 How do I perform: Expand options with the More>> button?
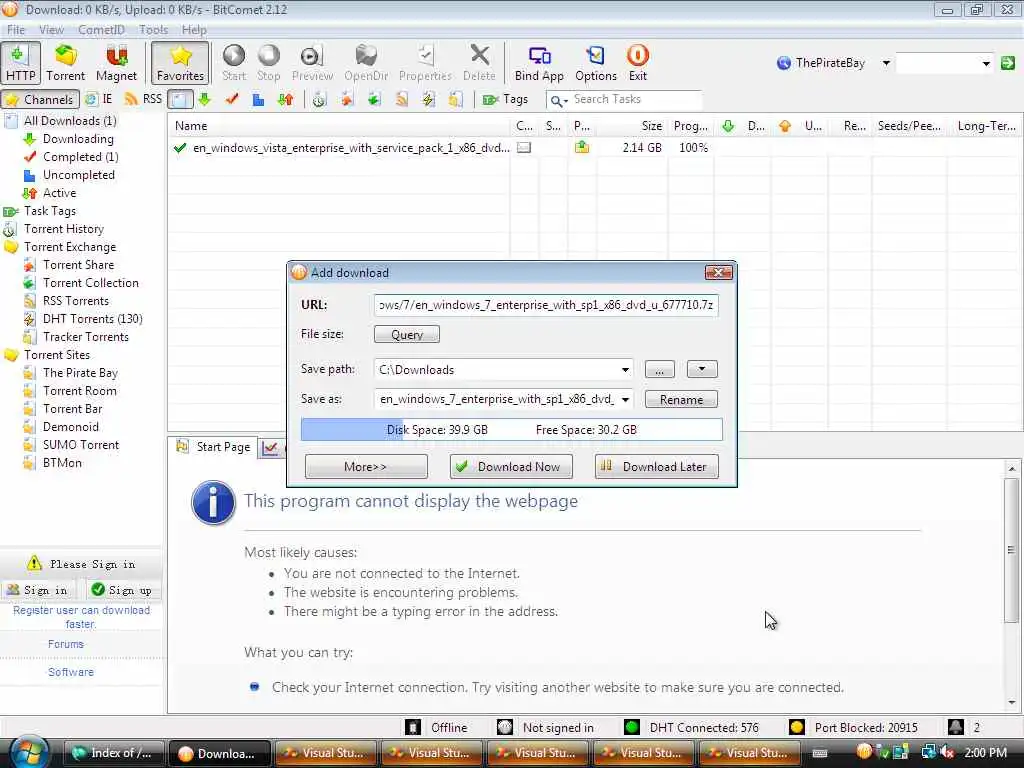pos(366,466)
